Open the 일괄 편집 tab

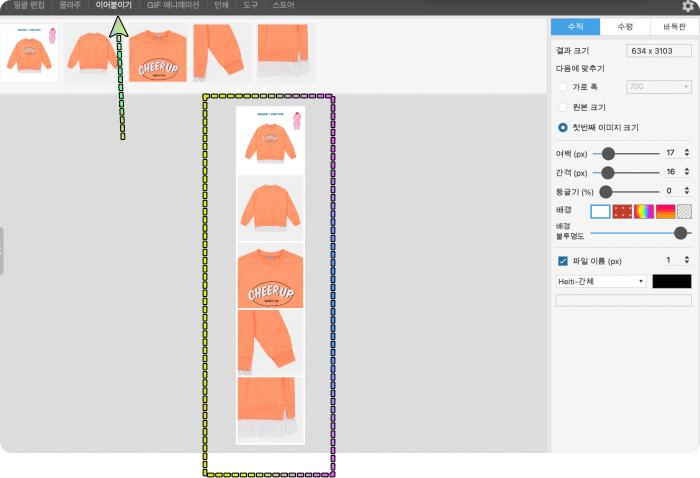coord(29,5)
